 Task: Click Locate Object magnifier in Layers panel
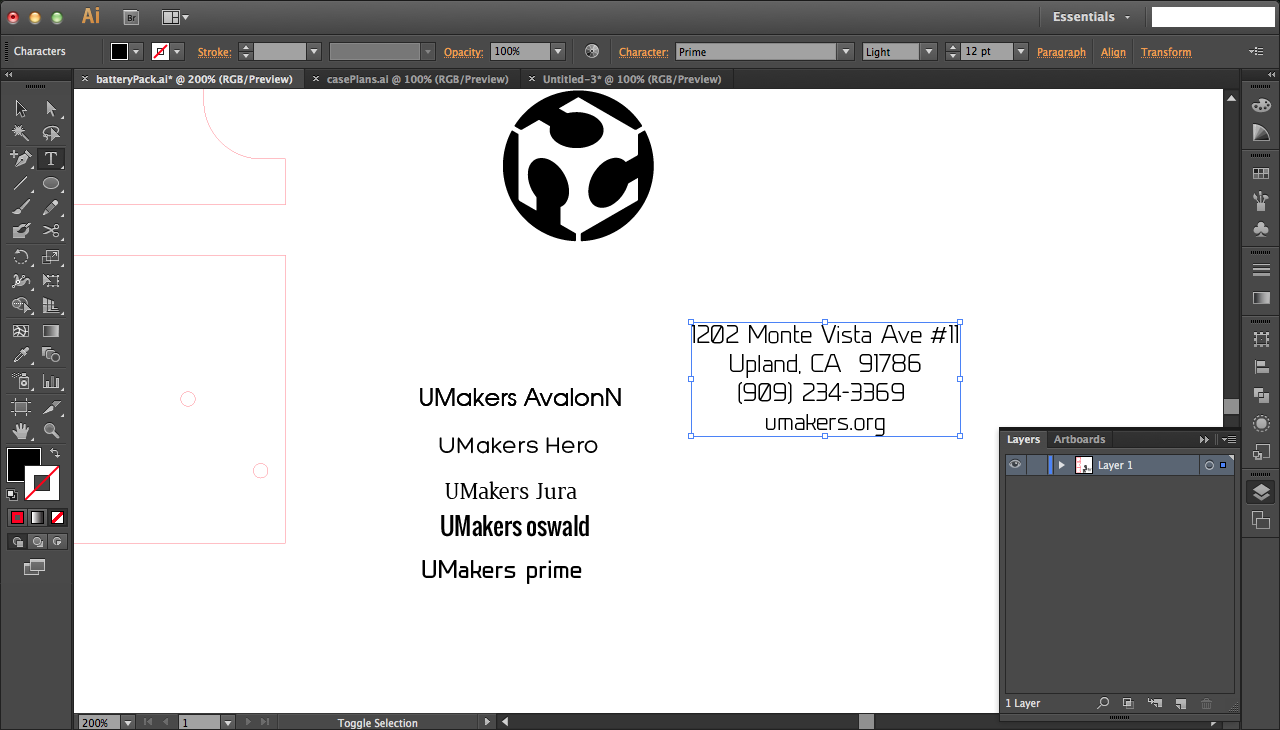tap(1103, 704)
